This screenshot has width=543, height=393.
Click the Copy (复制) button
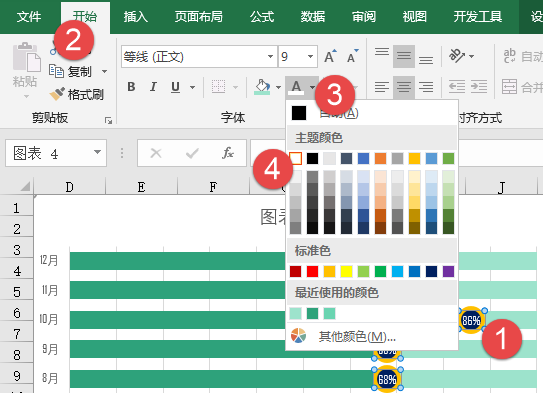click(71, 72)
